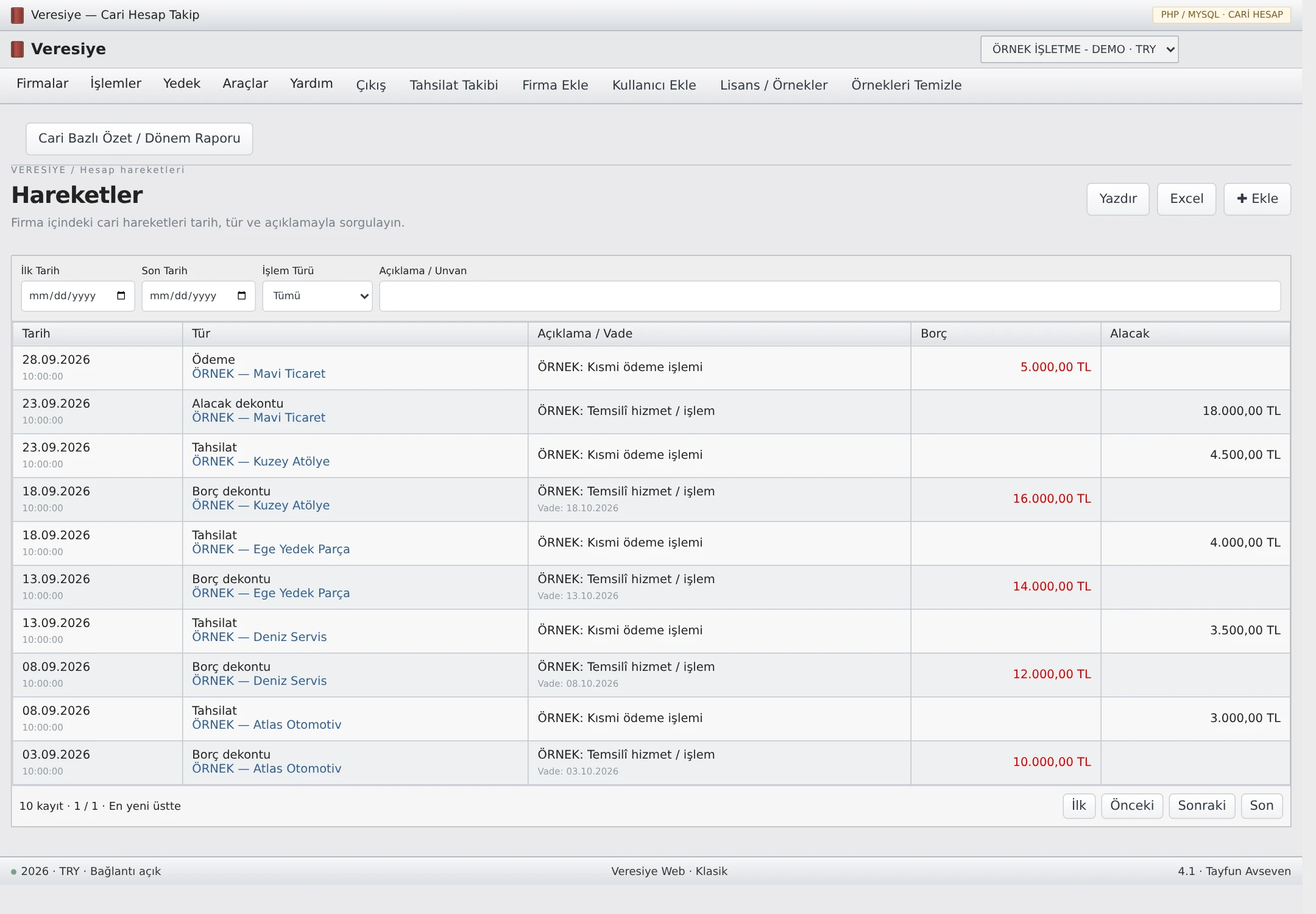Open Kullanıcı Ekle page
This screenshot has height=914, width=1316.
pos(654,85)
